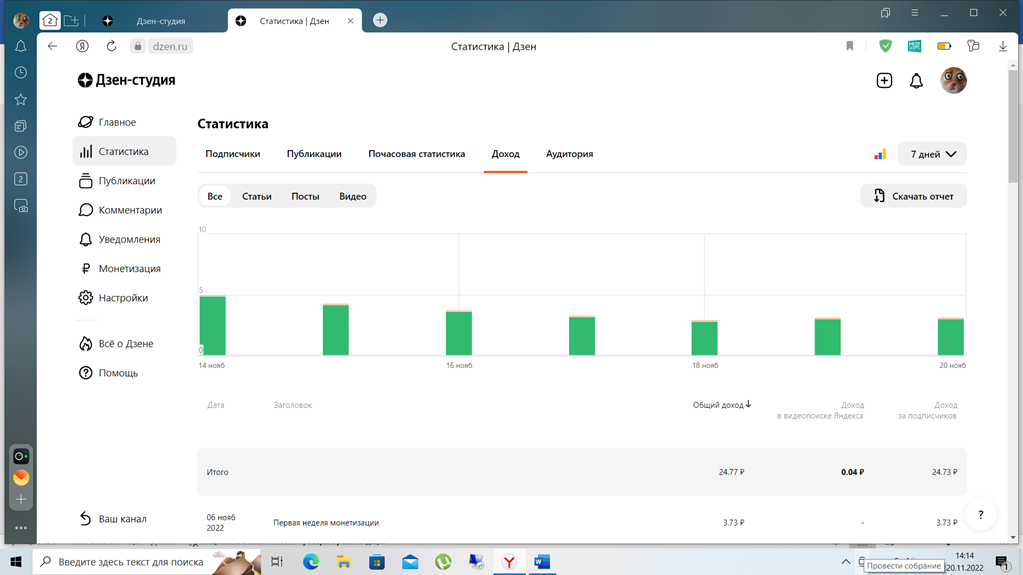1023x575 pixels.
Task: Close the Статистика | Дзен tab
Action: [350, 21]
